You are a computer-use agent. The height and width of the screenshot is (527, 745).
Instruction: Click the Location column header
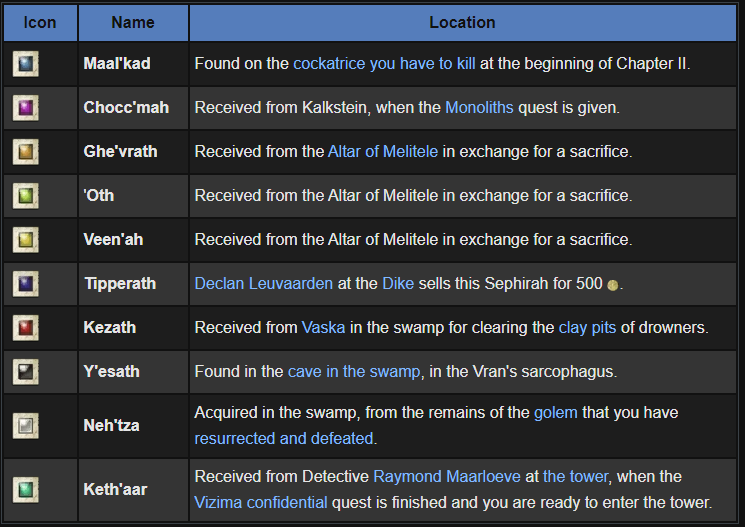462,22
